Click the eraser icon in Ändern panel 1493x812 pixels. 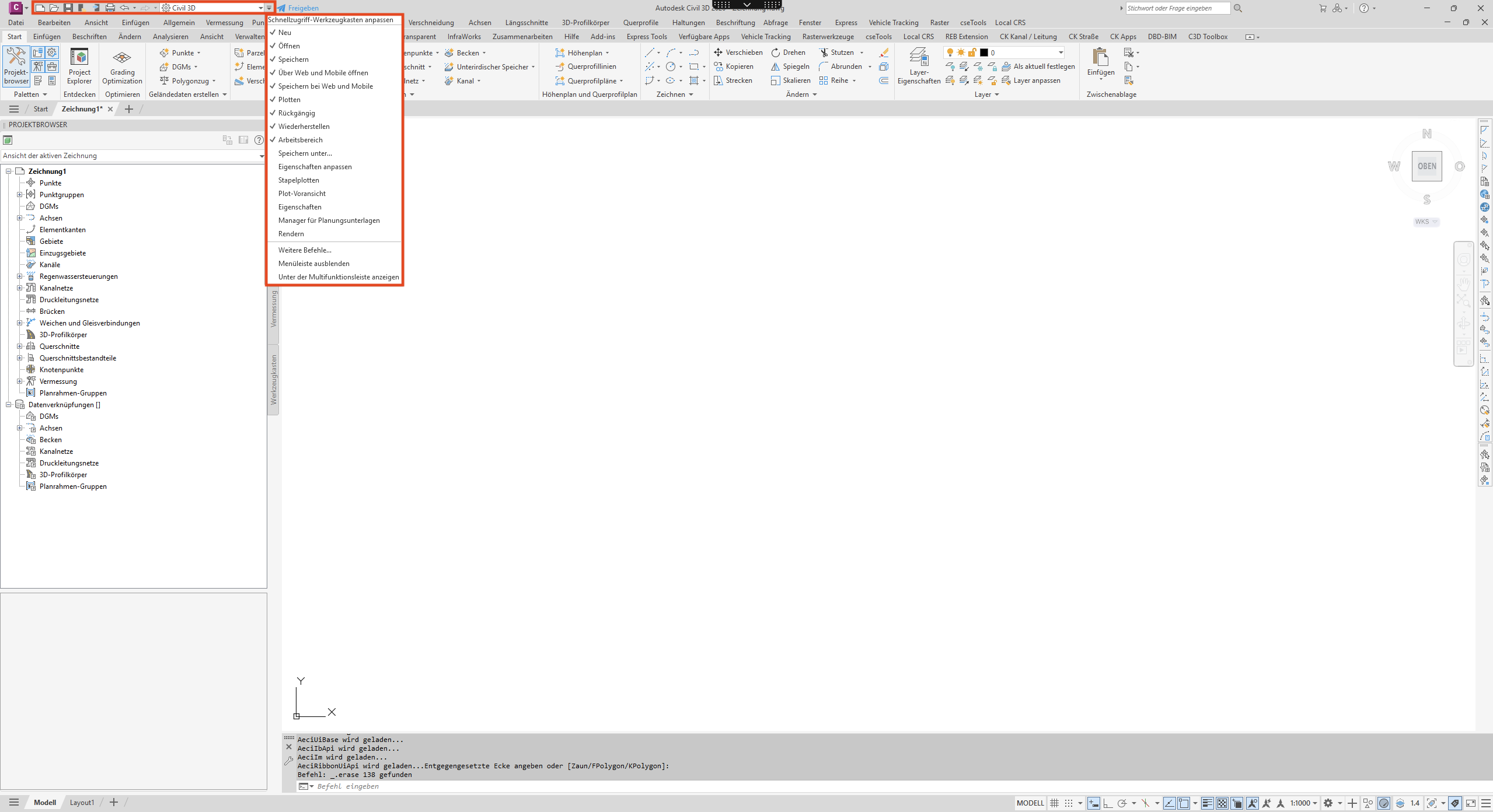point(884,52)
